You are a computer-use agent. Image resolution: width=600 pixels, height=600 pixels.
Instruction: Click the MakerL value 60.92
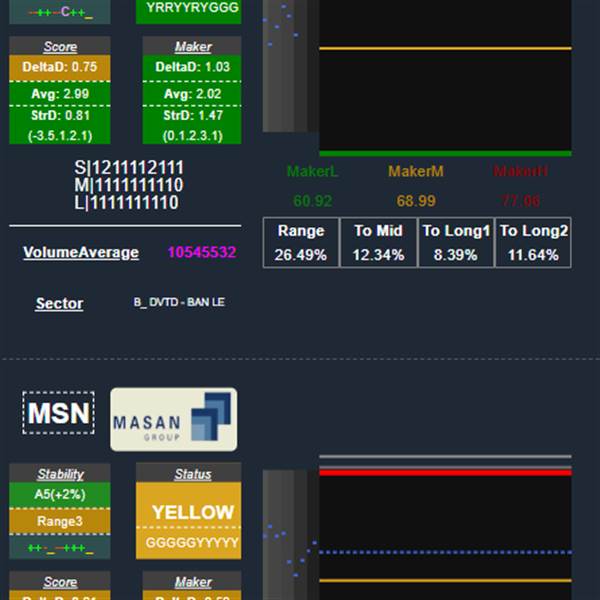point(312,201)
